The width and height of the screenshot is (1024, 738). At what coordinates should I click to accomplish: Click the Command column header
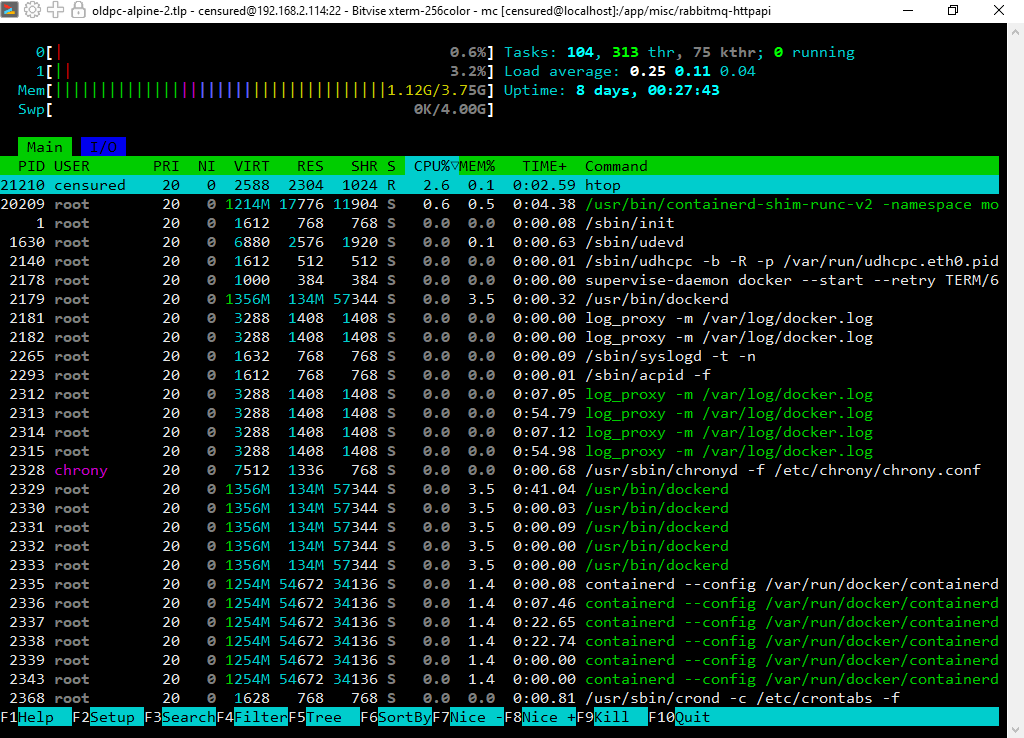[x=616, y=166]
